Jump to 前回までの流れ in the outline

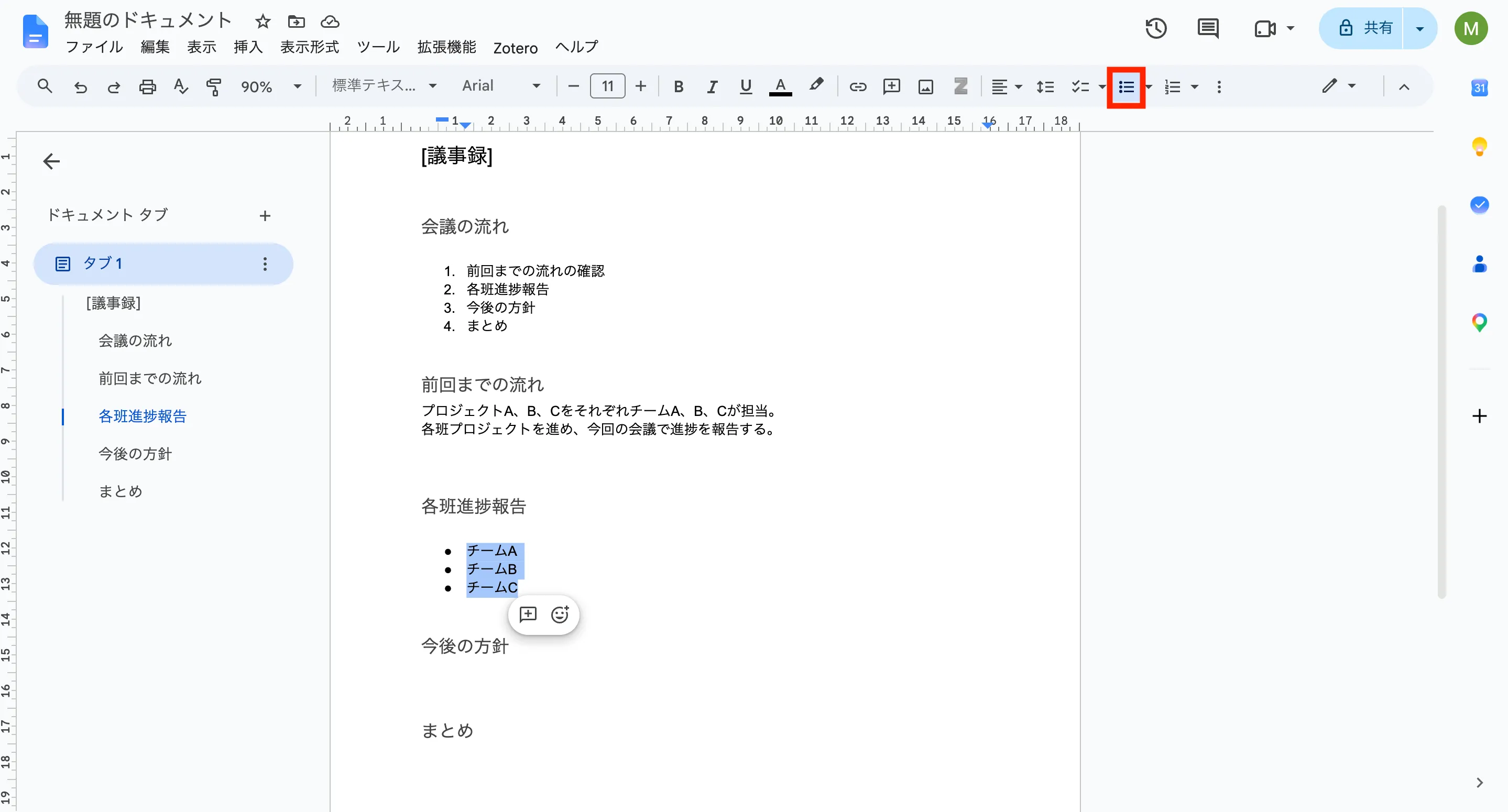[x=150, y=378]
